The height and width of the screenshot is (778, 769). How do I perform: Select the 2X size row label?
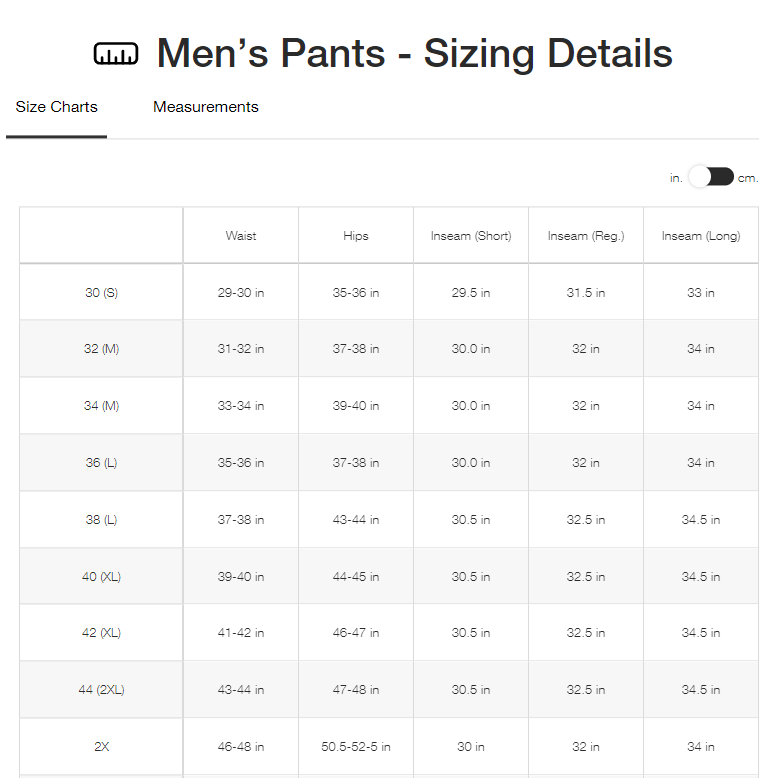point(101,747)
